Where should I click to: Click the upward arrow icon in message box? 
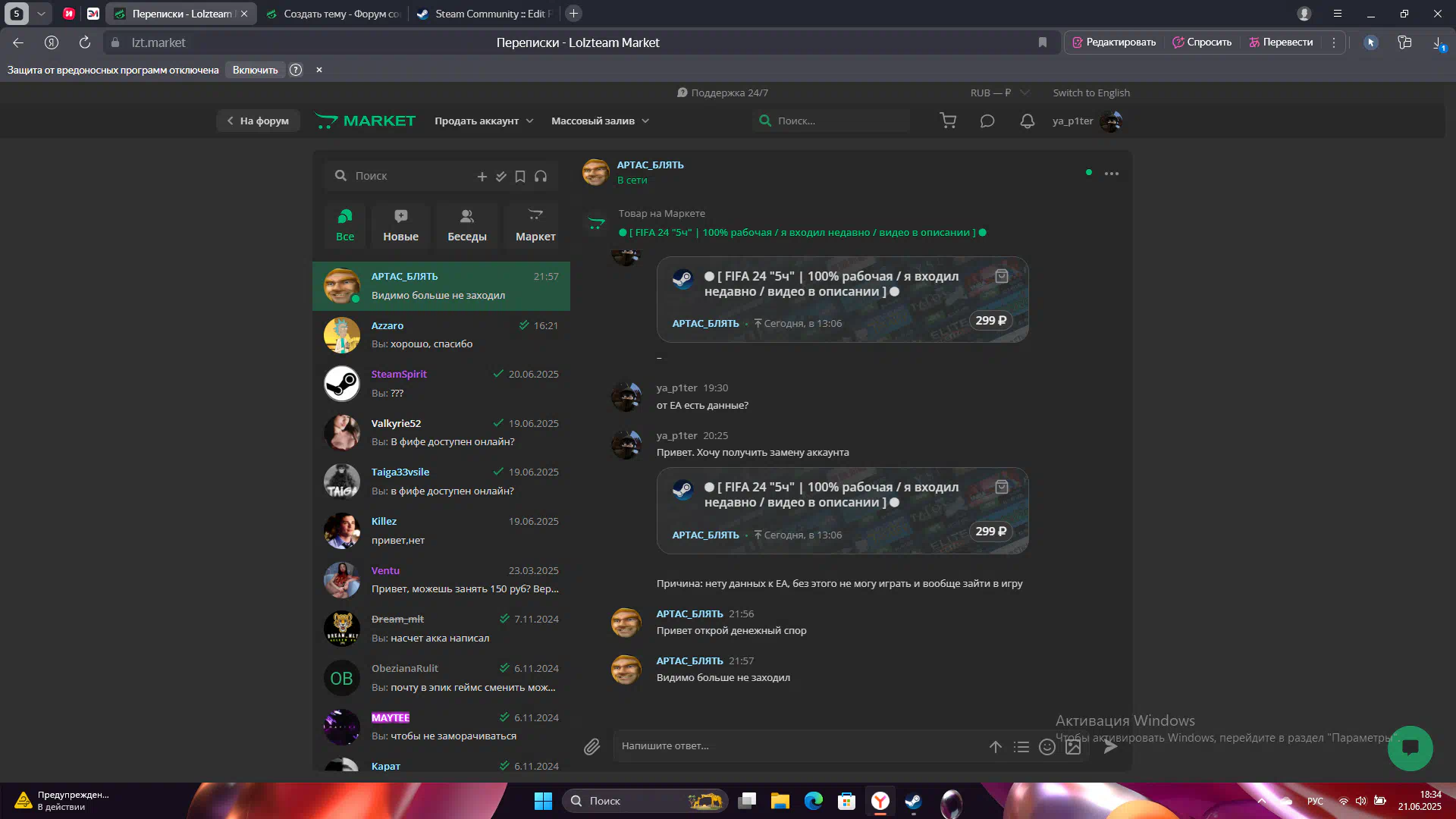pos(996,747)
